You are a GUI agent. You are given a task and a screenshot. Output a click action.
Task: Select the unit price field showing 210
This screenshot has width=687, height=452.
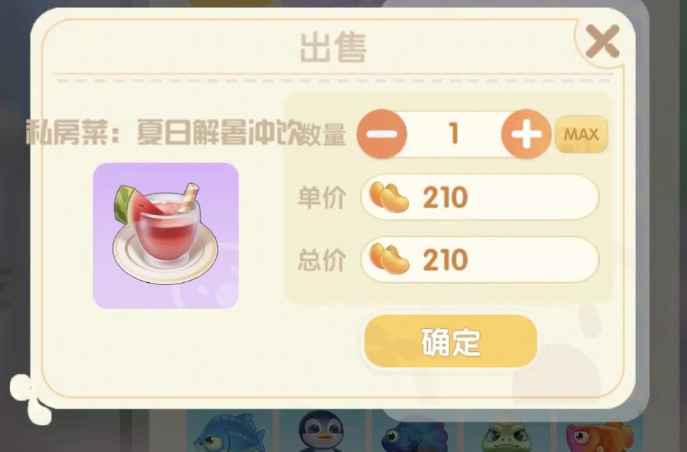[x=480, y=197]
